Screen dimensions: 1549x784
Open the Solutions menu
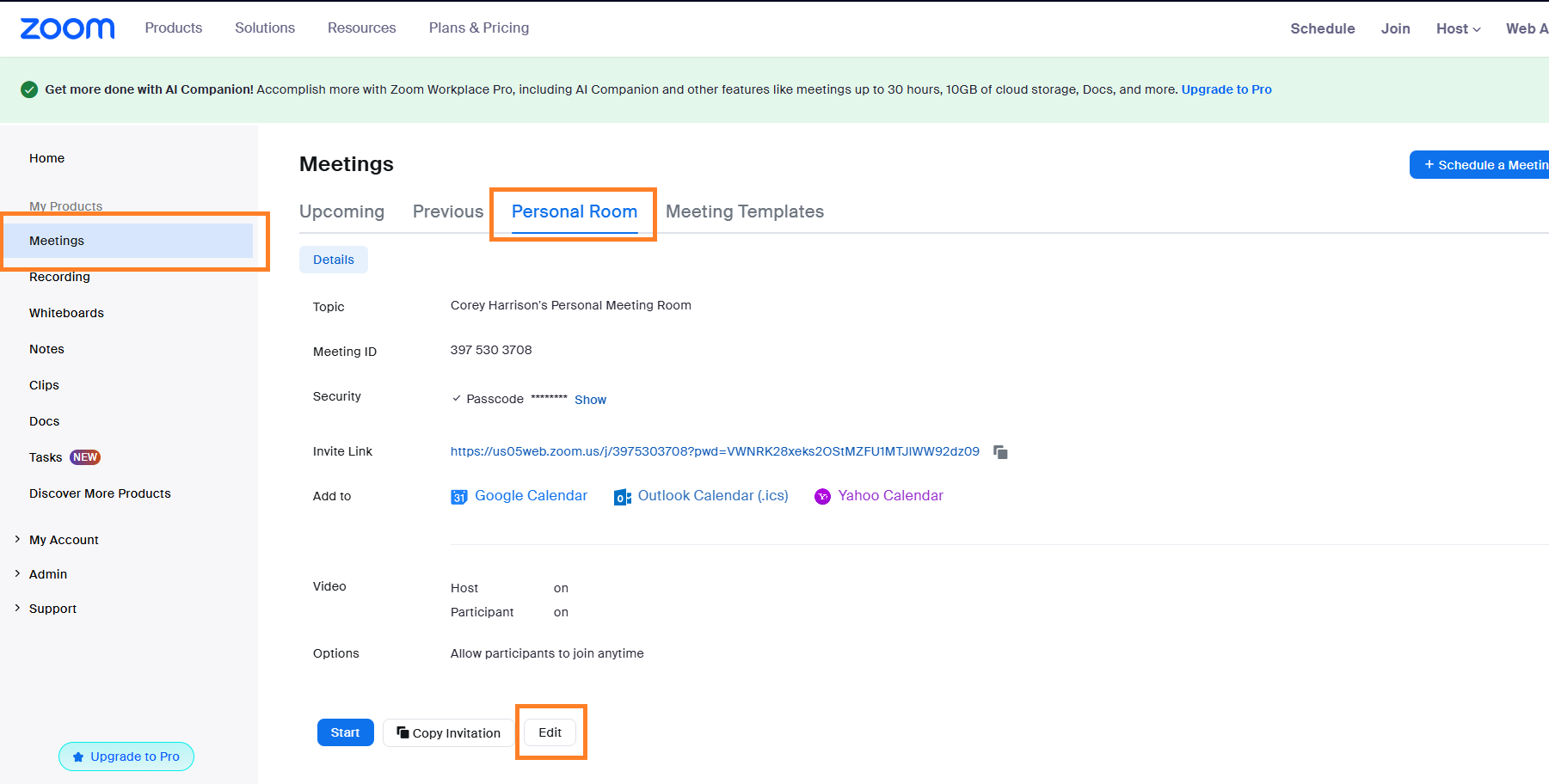pyautogui.click(x=265, y=28)
